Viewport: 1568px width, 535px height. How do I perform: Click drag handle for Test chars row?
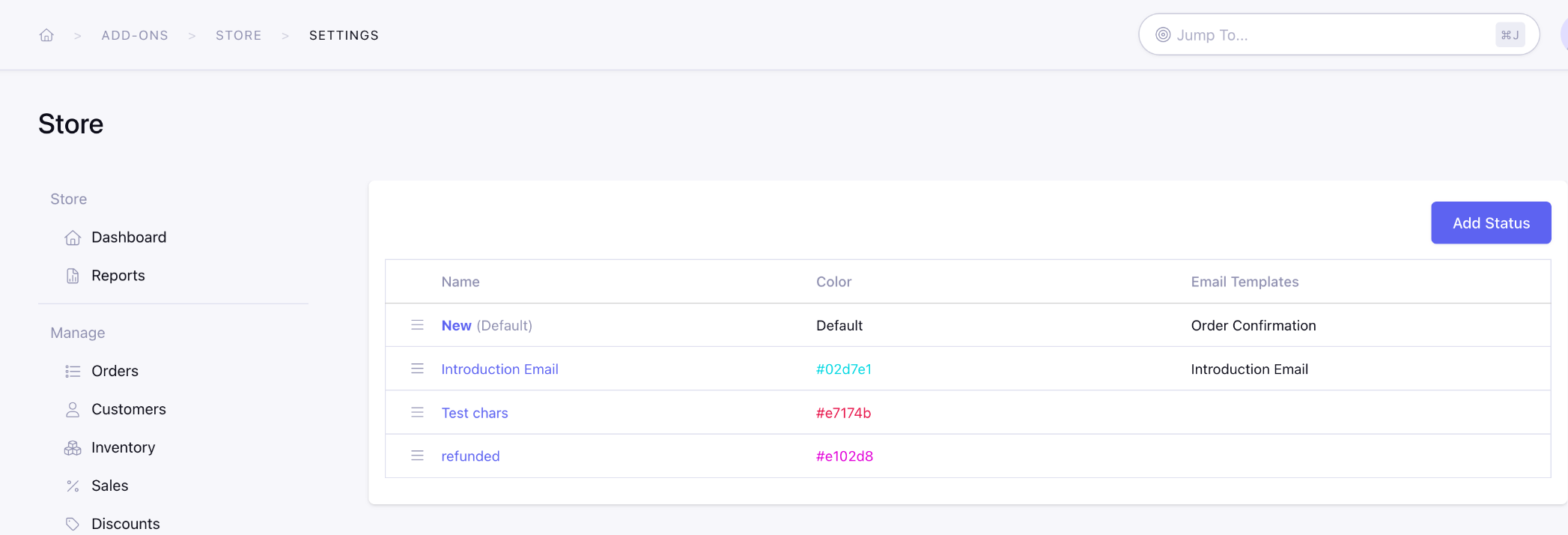click(x=417, y=412)
